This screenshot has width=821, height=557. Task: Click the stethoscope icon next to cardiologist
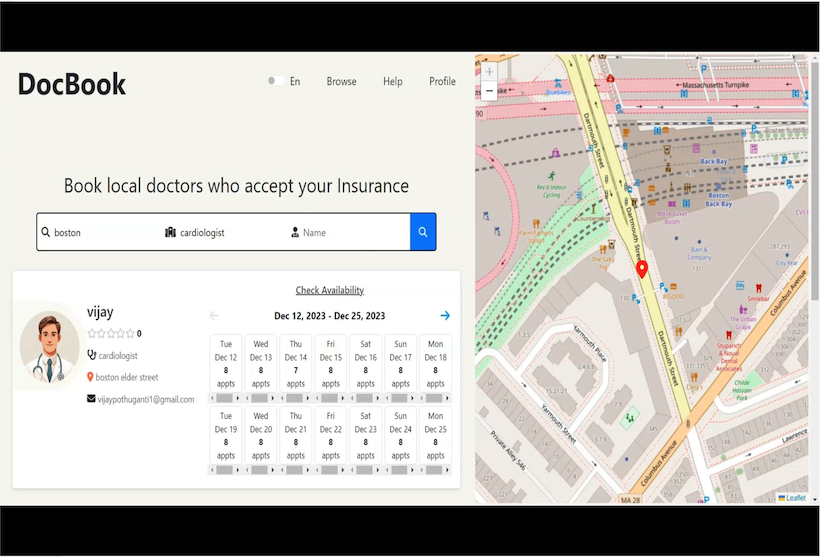tap(92, 355)
